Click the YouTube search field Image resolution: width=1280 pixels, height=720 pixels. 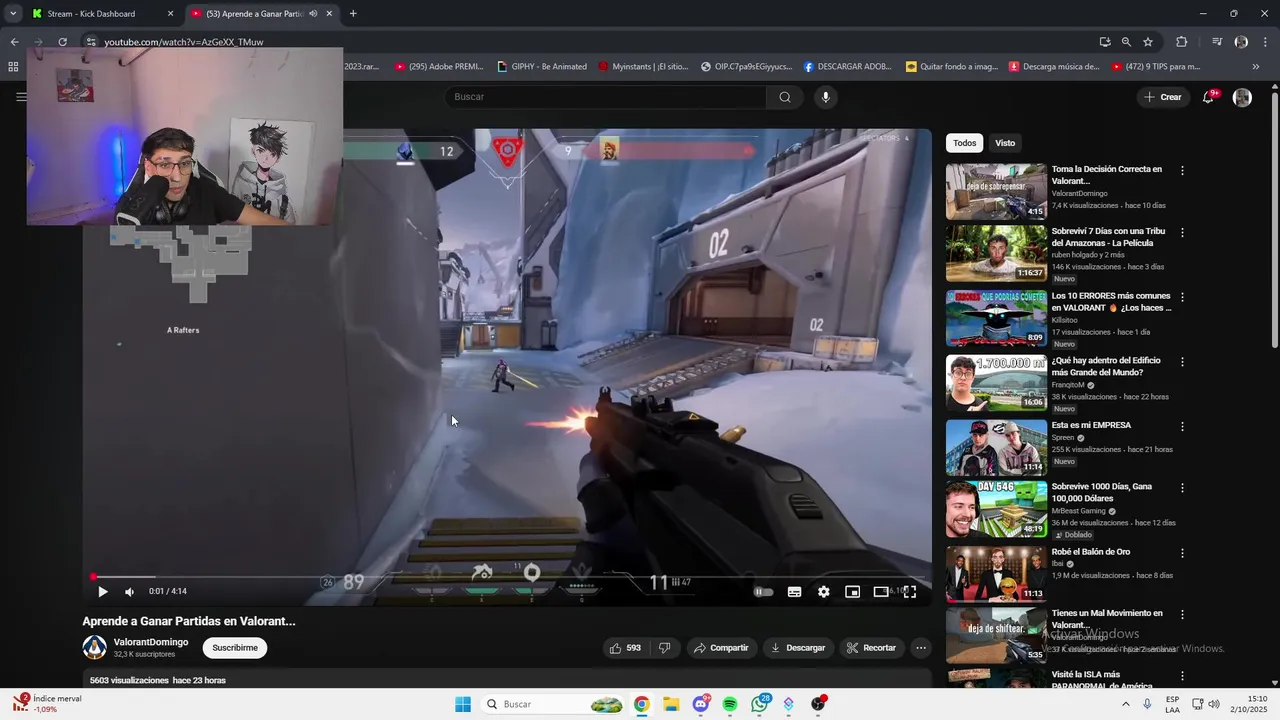tap(605, 97)
